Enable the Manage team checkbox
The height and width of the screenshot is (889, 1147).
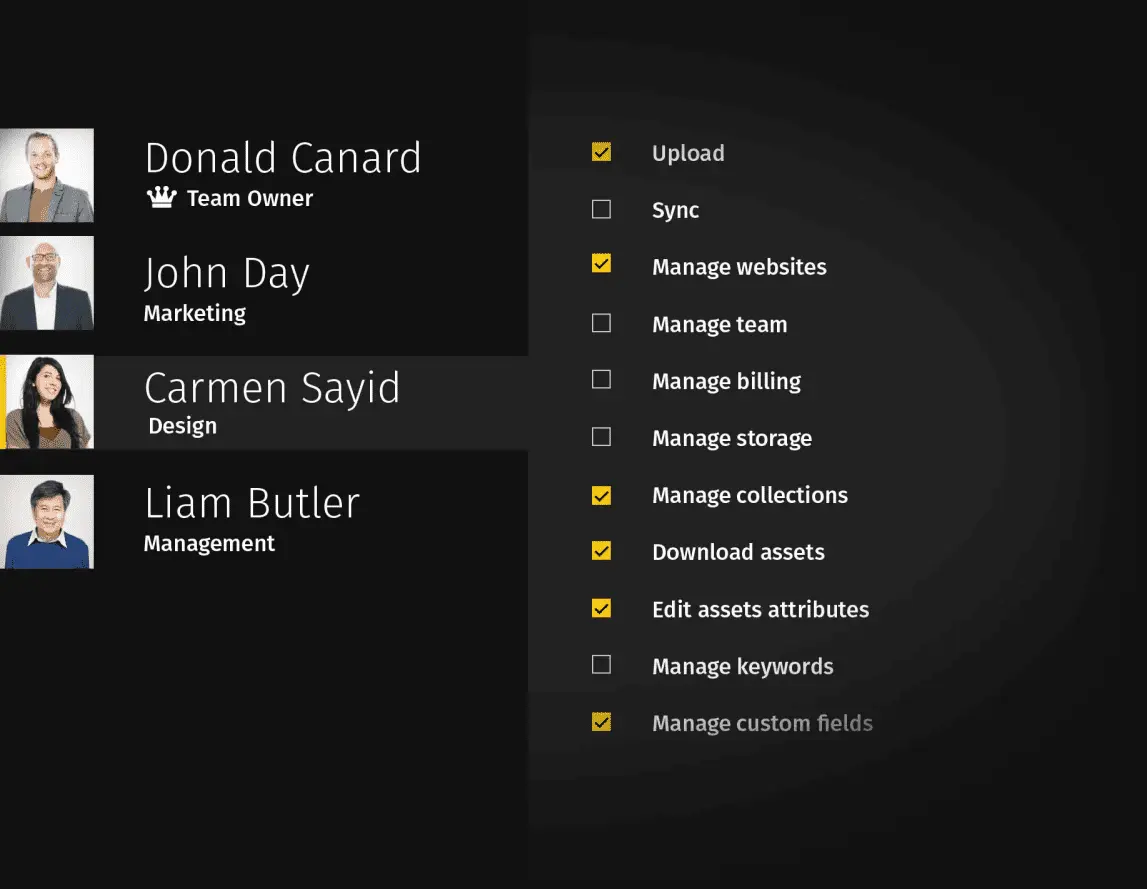coord(601,323)
